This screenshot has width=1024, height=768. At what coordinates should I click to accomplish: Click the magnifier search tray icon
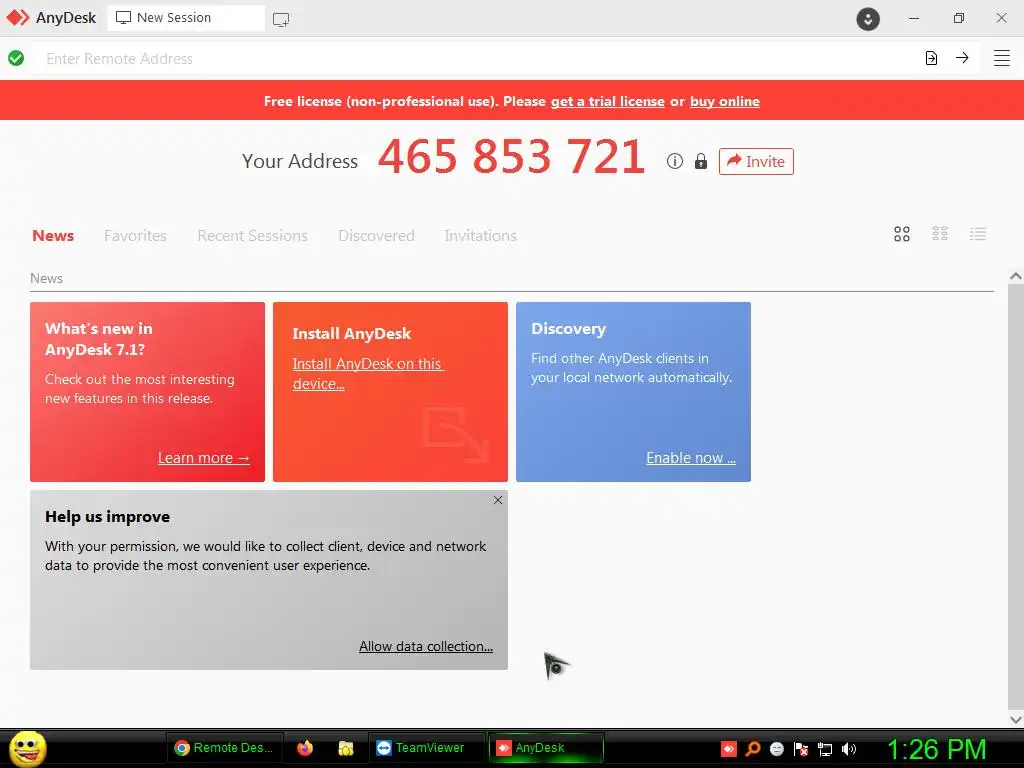click(753, 748)
